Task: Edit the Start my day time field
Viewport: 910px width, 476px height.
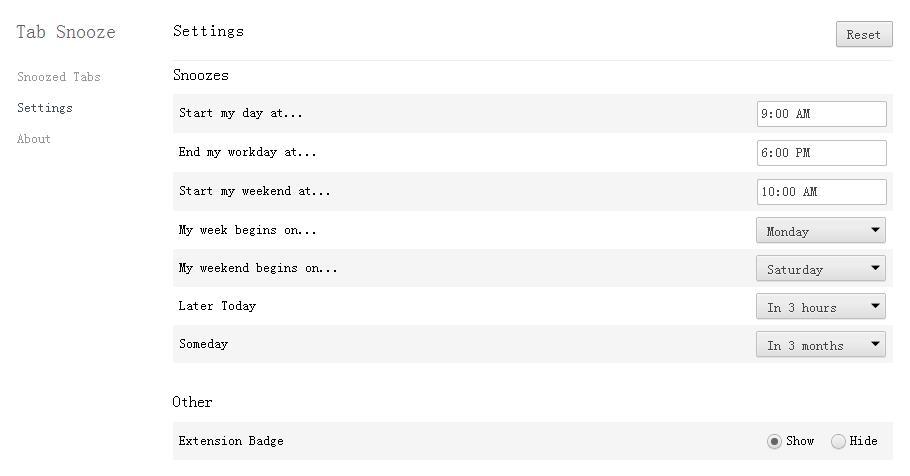Action: coord(821,114)
